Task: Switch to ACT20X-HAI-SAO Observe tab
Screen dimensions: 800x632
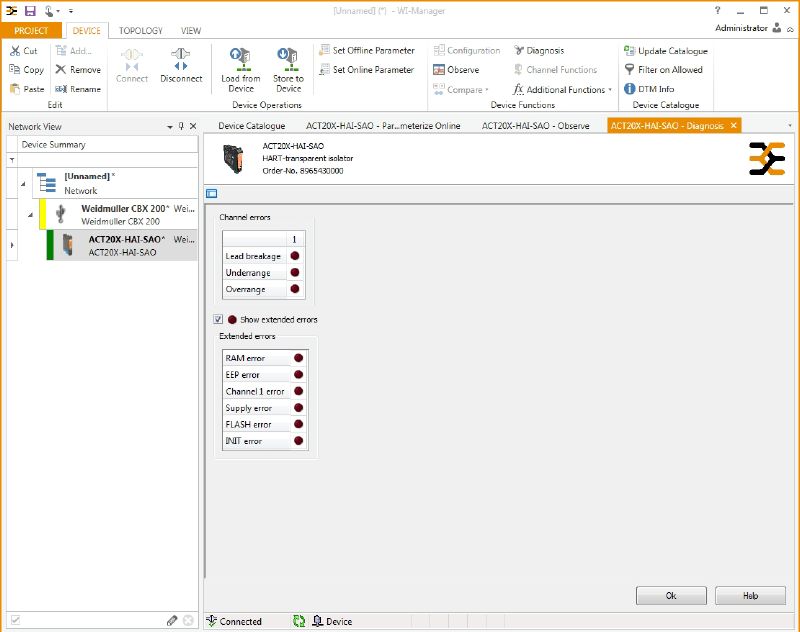Action: (535, 126)
